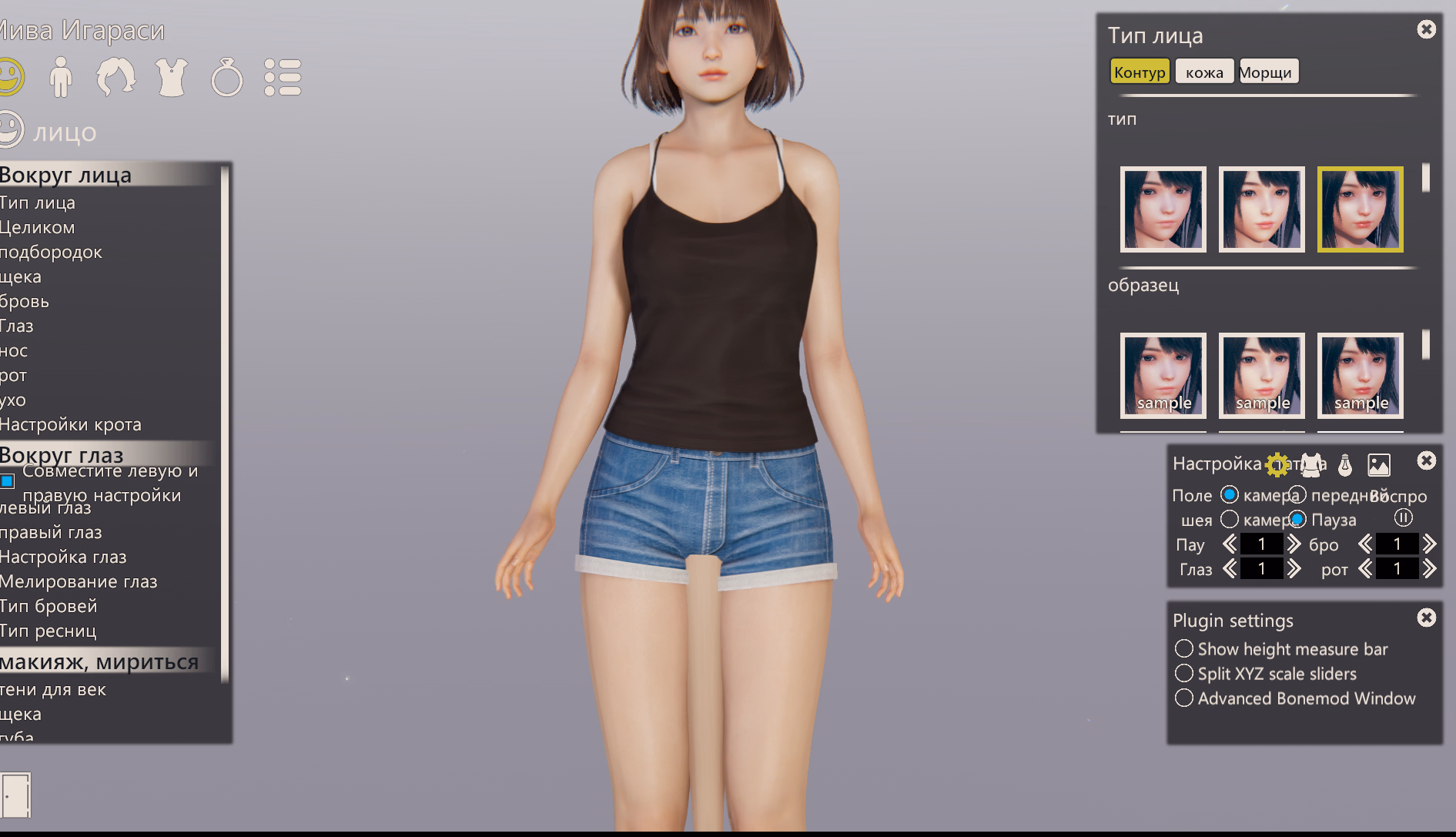Click the gear settings icon in Настройка panel
Screen dimensions: 1456x837
click(1277, 464)
